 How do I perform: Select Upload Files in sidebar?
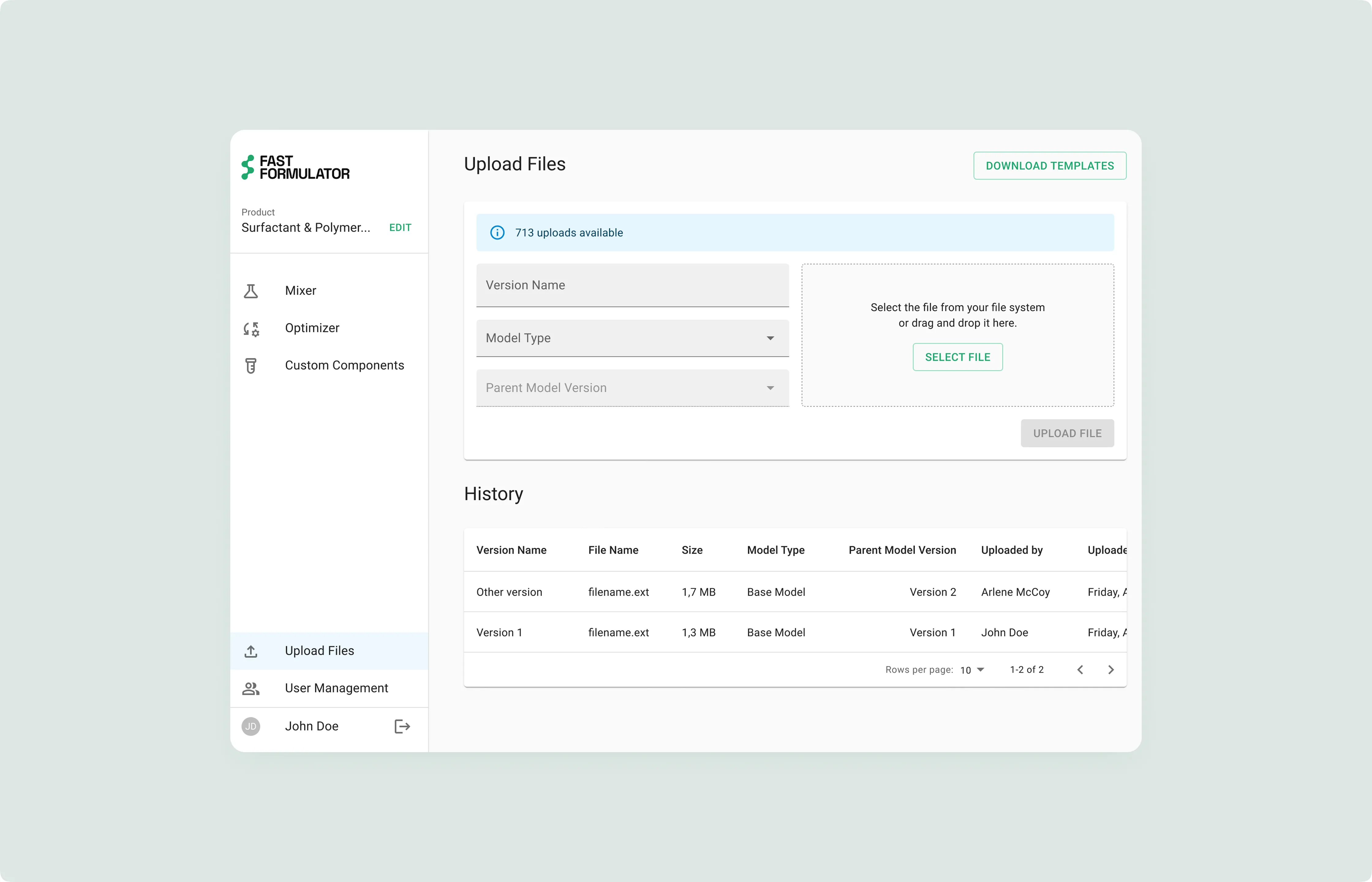click(329, 651)
